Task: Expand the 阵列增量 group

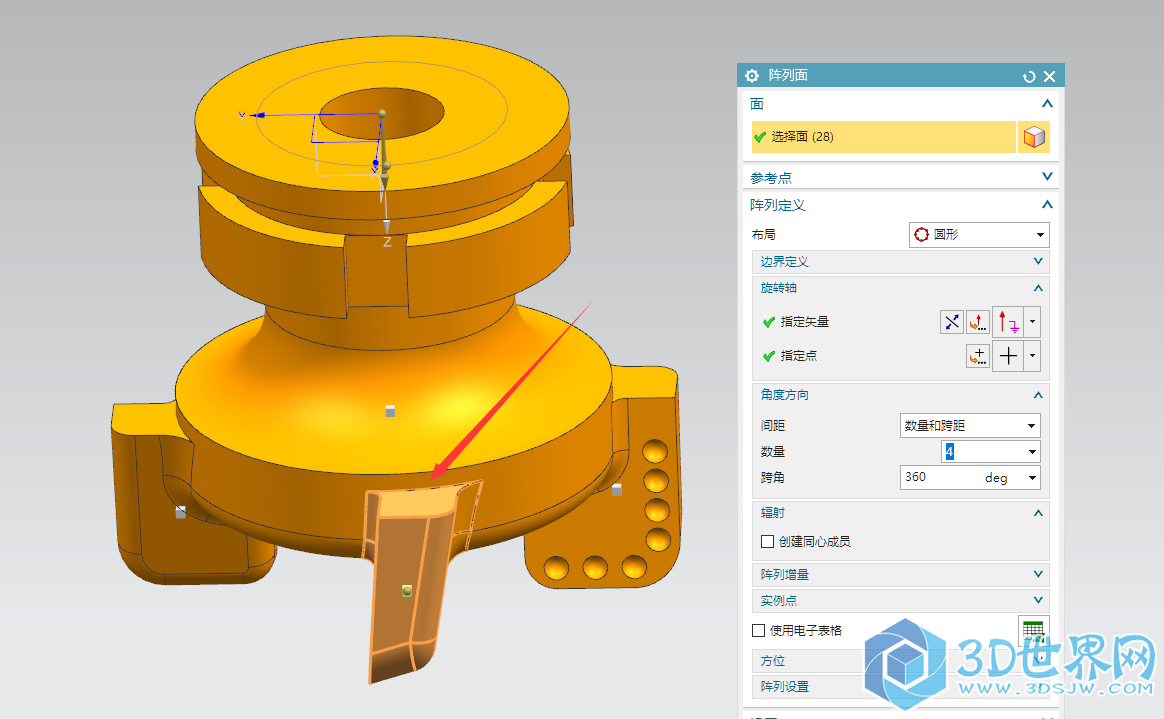Action: point(1039,574)
